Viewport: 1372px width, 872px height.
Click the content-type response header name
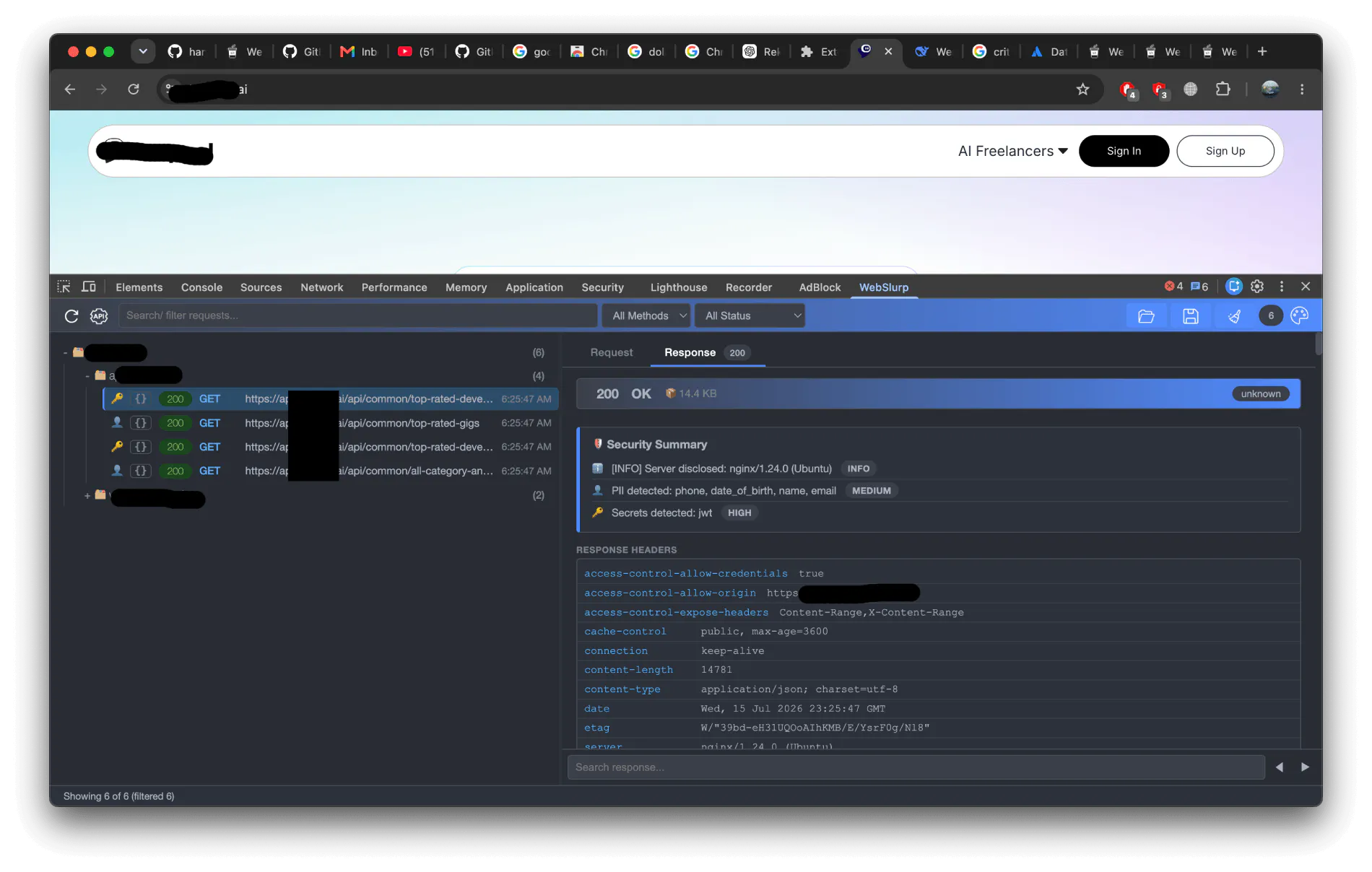point(622,689)
